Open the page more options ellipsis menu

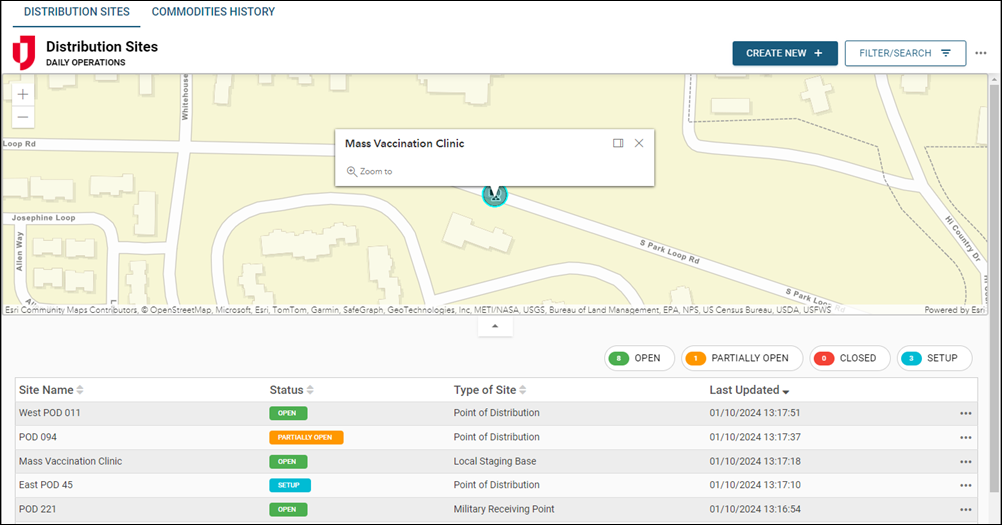click(981, 53)
